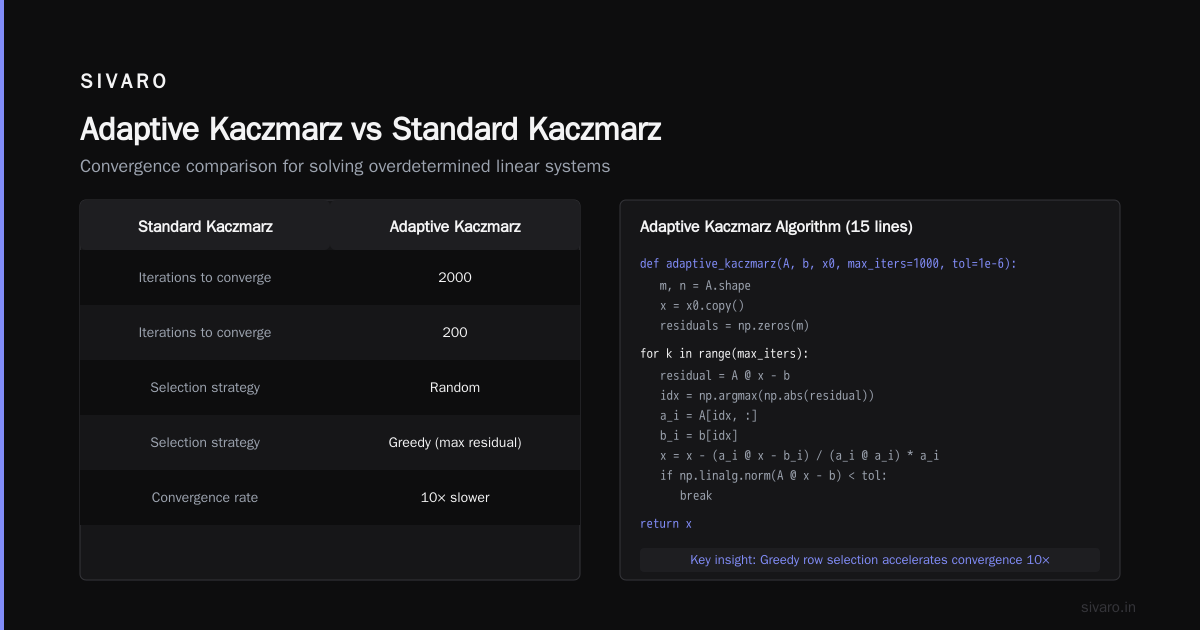1200x630 pixels.
Task: Click the main Adaptive vs Standard heading
Action: click(371, 130)
